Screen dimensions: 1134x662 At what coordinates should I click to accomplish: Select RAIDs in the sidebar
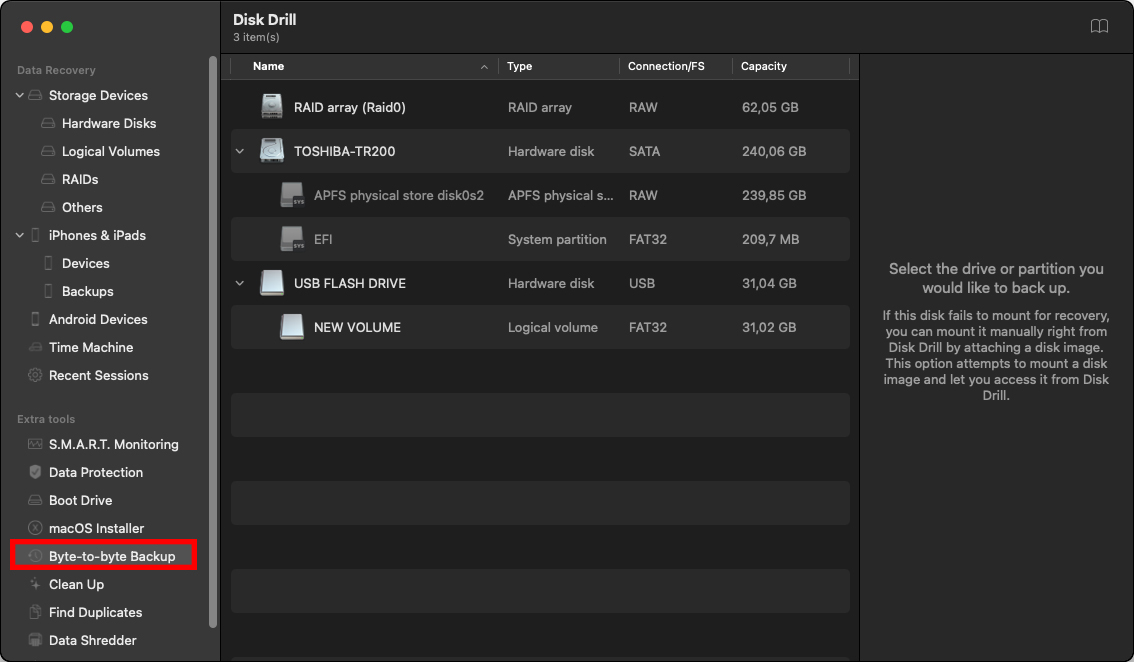[x=80, y=179]
